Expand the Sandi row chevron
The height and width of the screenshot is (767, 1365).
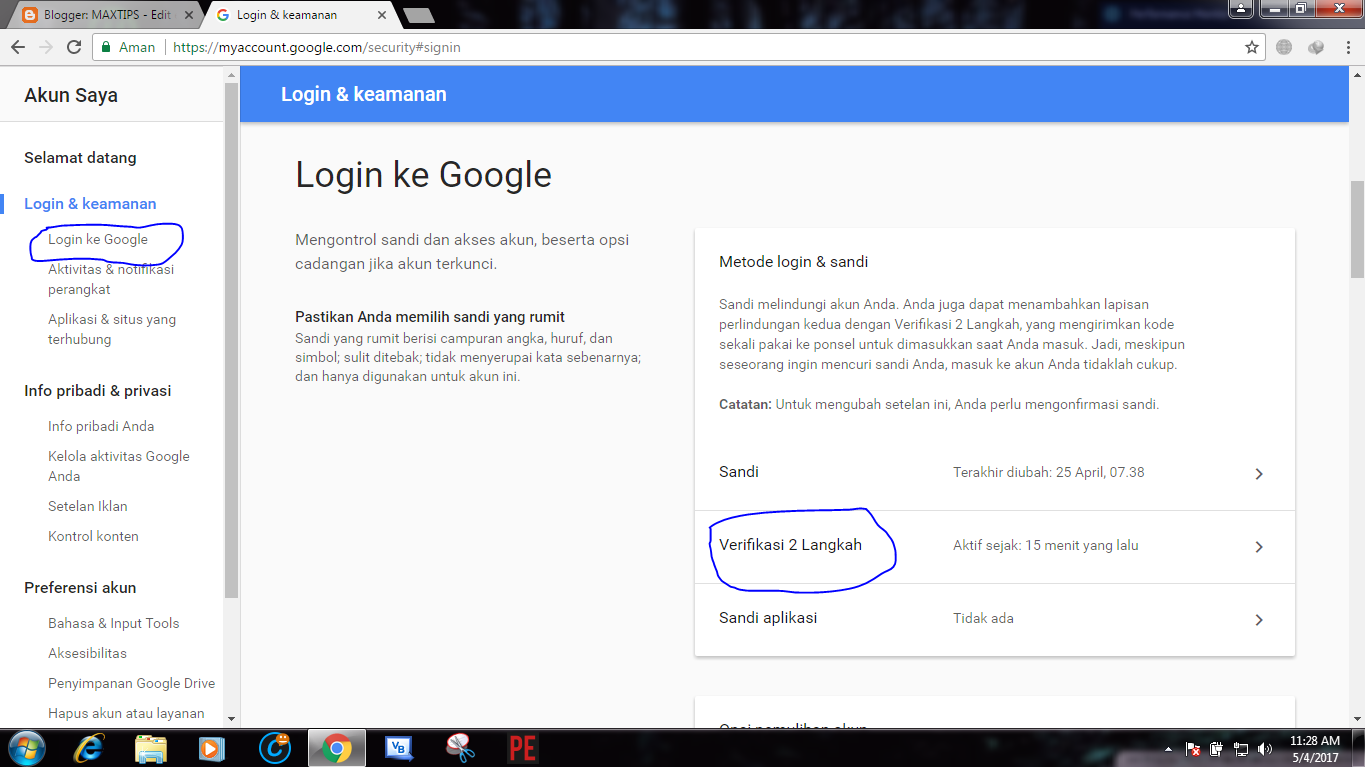(1259, 473)
